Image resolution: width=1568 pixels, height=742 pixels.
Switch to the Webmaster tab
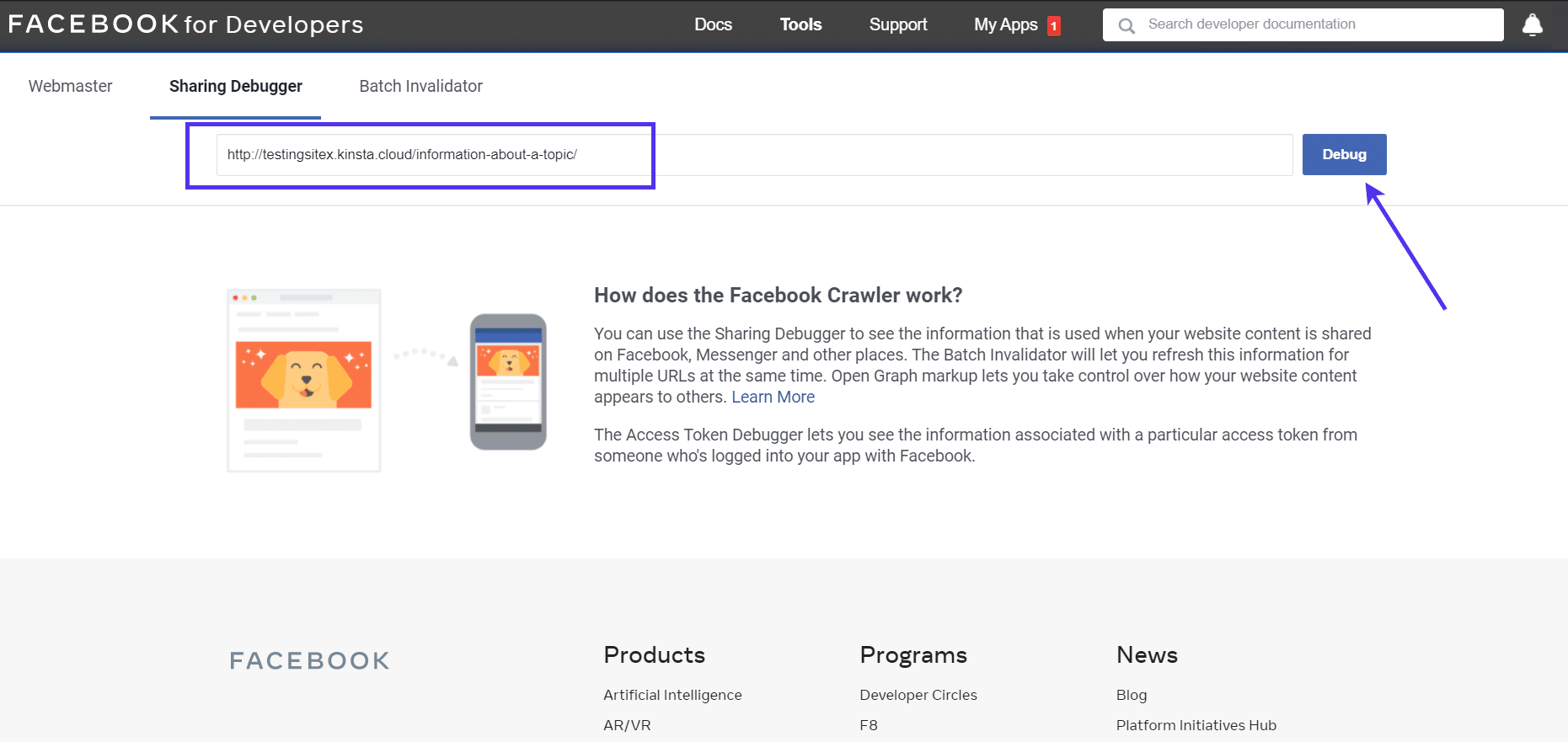(70, 86)
